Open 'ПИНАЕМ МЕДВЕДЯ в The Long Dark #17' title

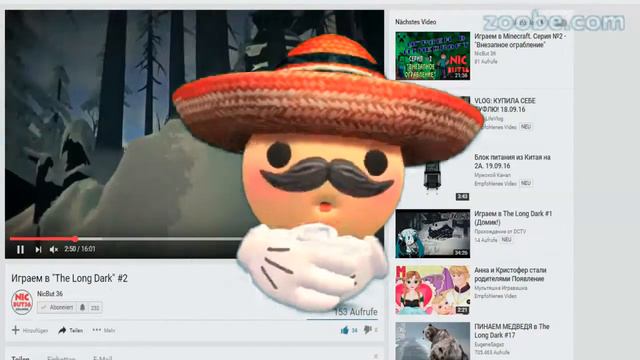[x=512, y=331]
